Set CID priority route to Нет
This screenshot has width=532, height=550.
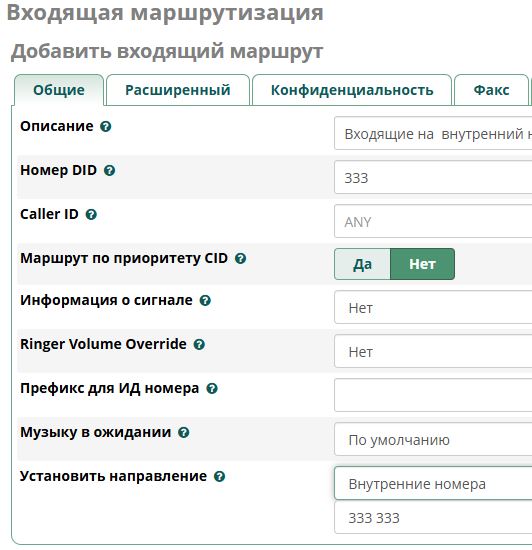point(422,264)
